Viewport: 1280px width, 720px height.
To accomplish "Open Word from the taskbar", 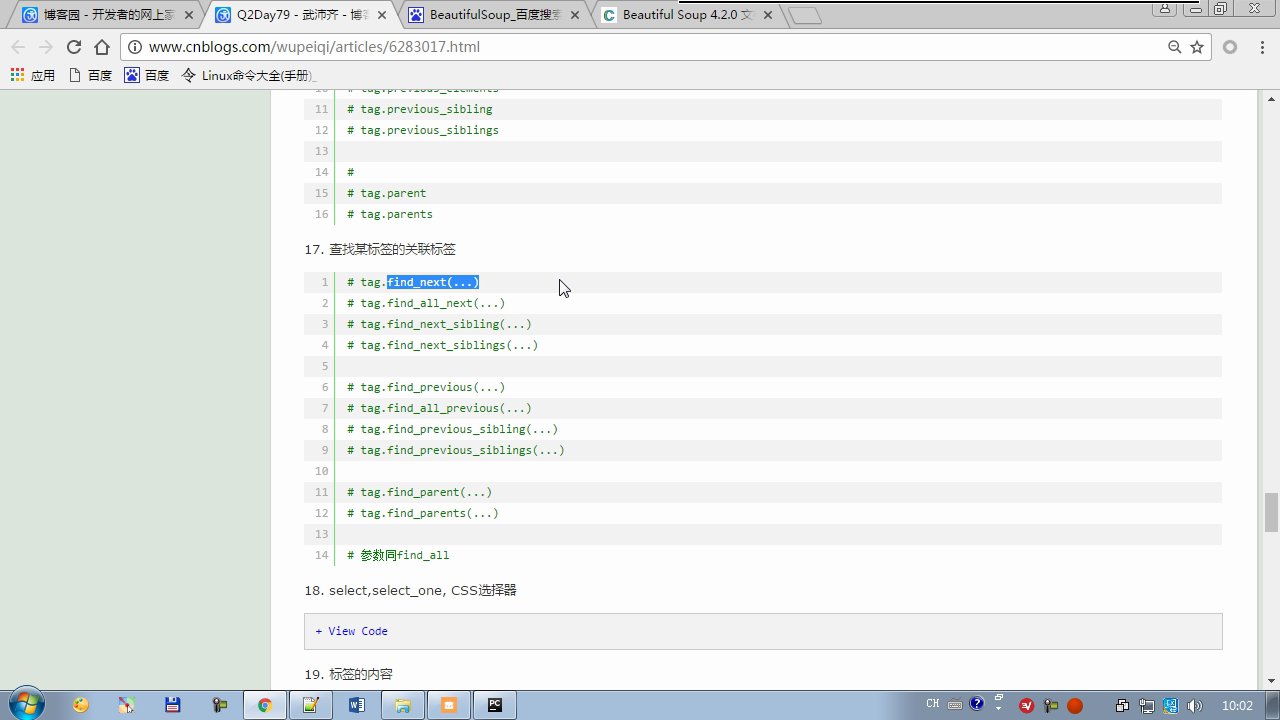I will [356, 705].
